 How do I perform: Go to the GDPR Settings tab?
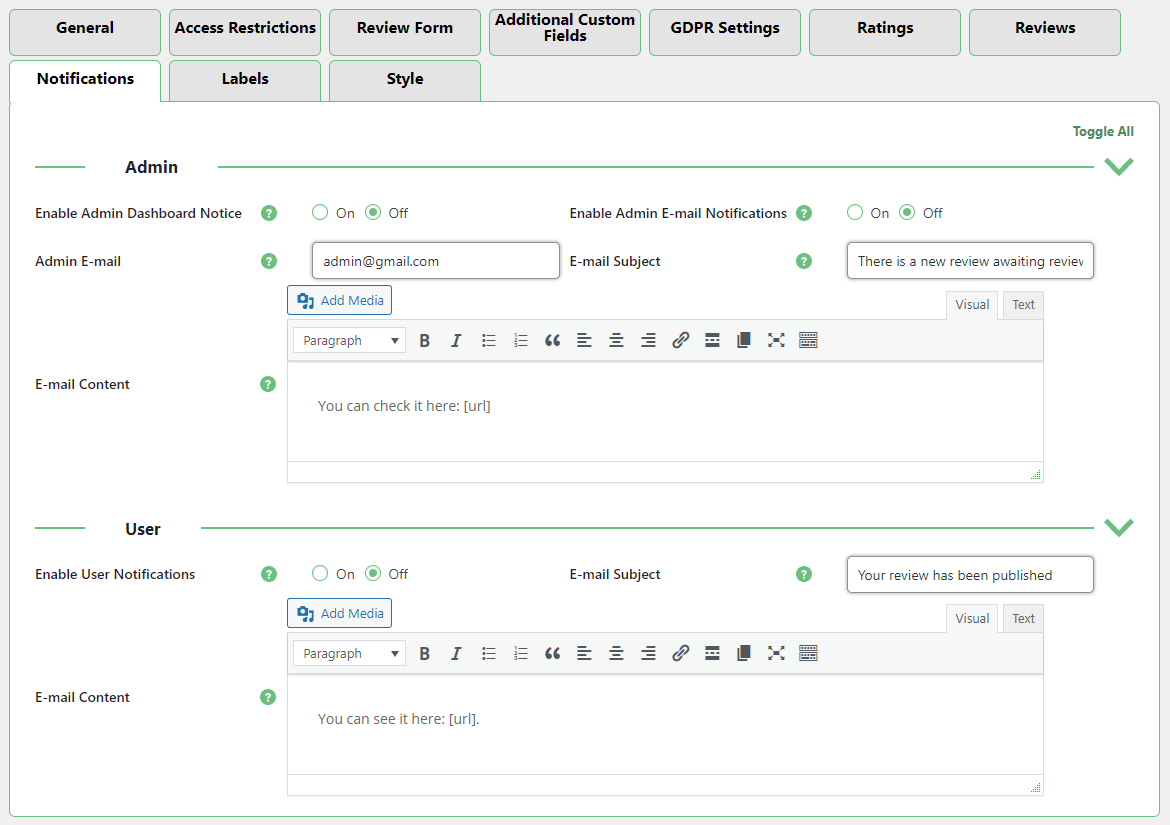[x=725, y=32]
